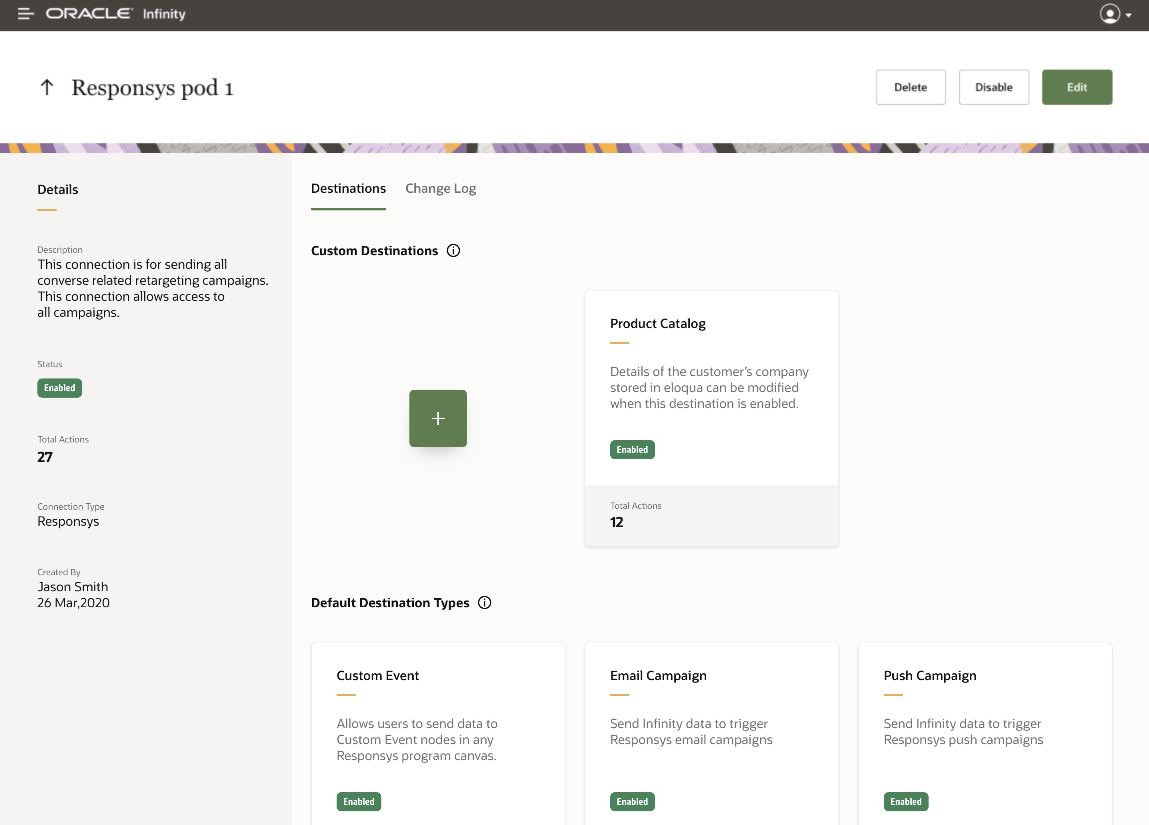Open the user profile avatar menu
The image size is (1149, 825).
(1109, 14)
